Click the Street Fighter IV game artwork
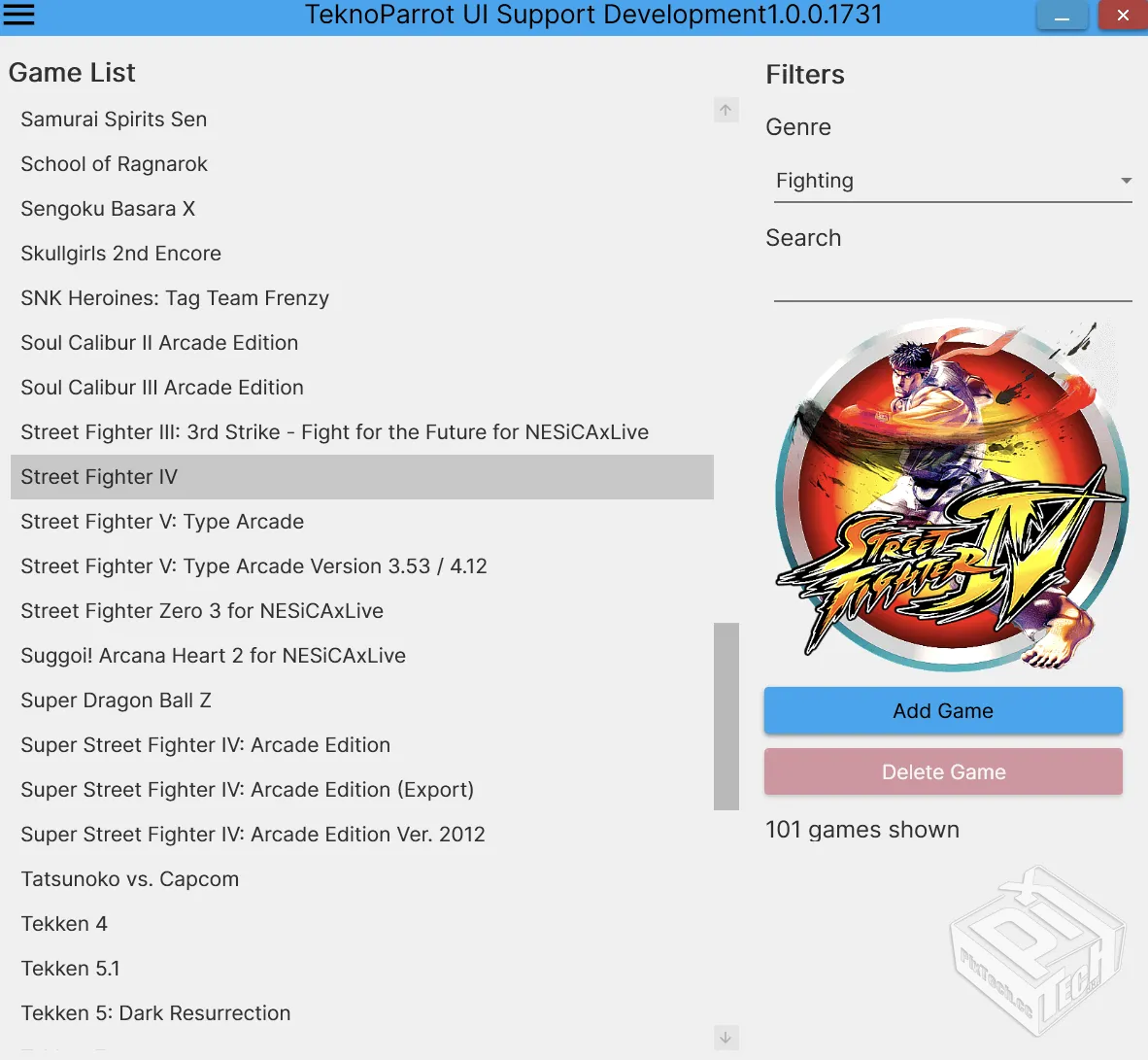1148x1060 pixels. [950, 497]
